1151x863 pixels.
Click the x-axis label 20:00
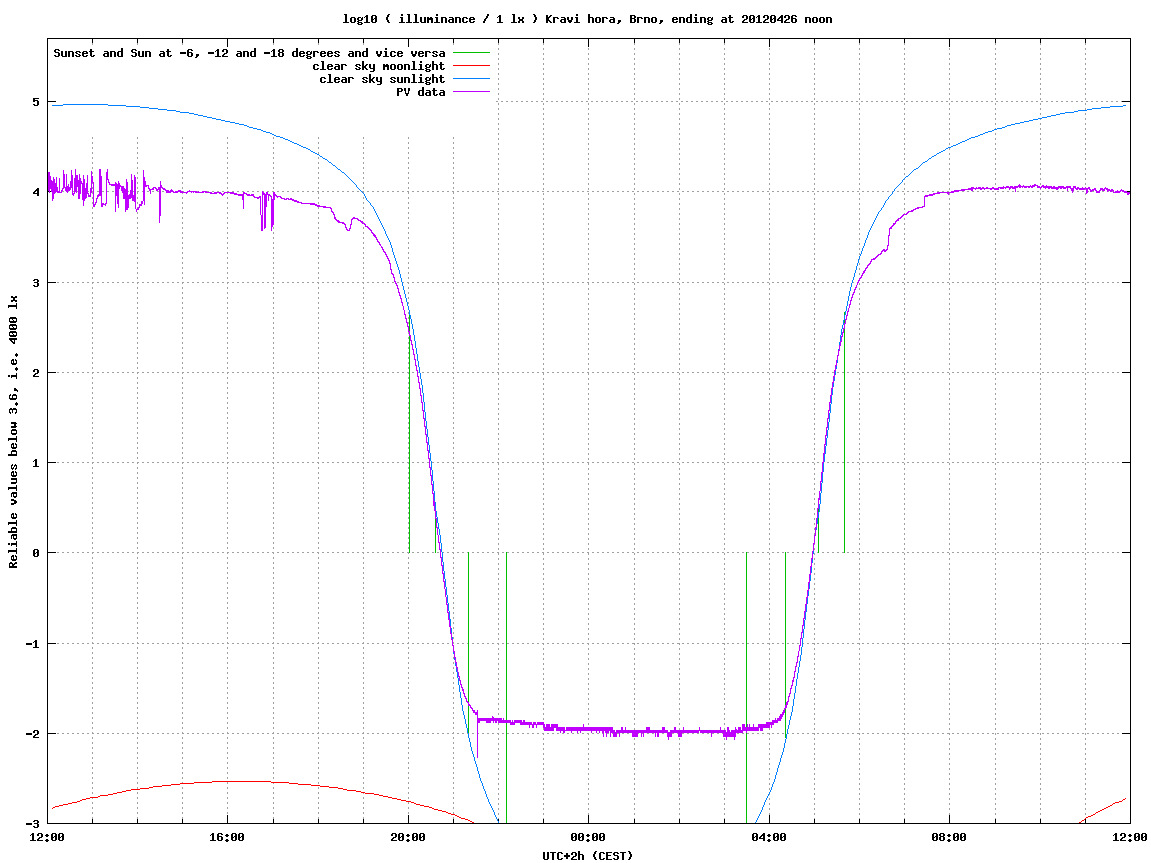[x=408, y=837]
